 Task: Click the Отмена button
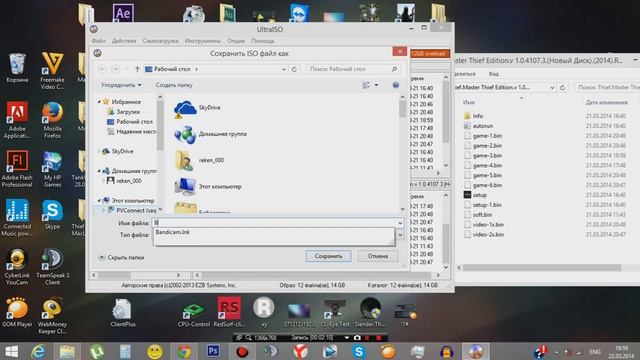378,256
